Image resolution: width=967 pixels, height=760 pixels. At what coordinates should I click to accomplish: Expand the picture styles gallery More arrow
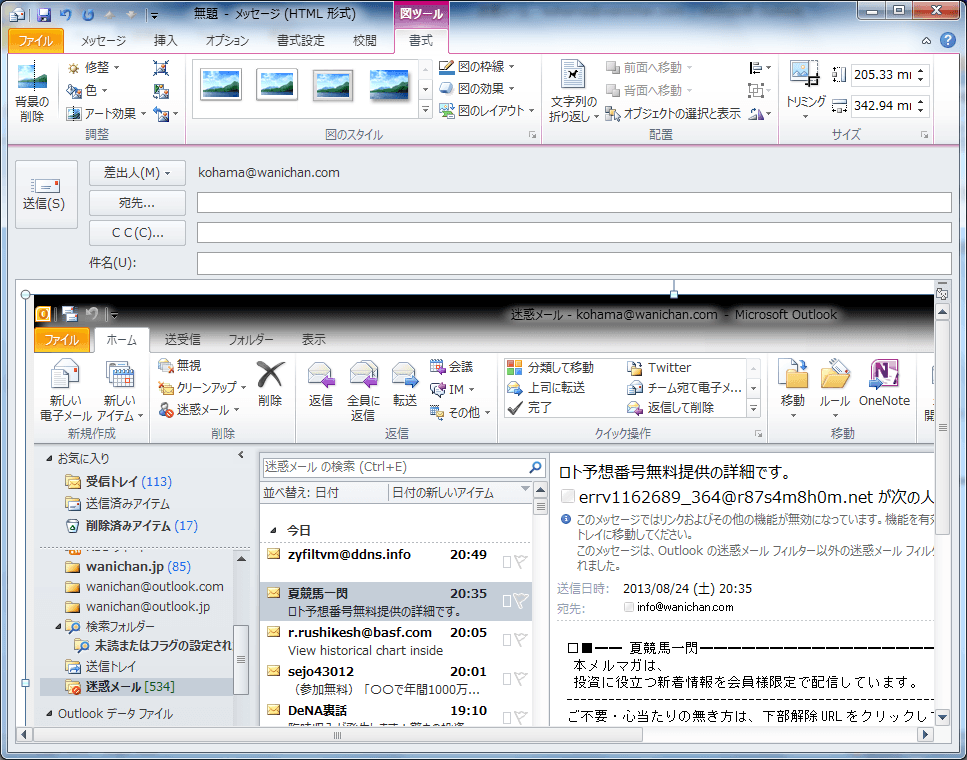426,110
